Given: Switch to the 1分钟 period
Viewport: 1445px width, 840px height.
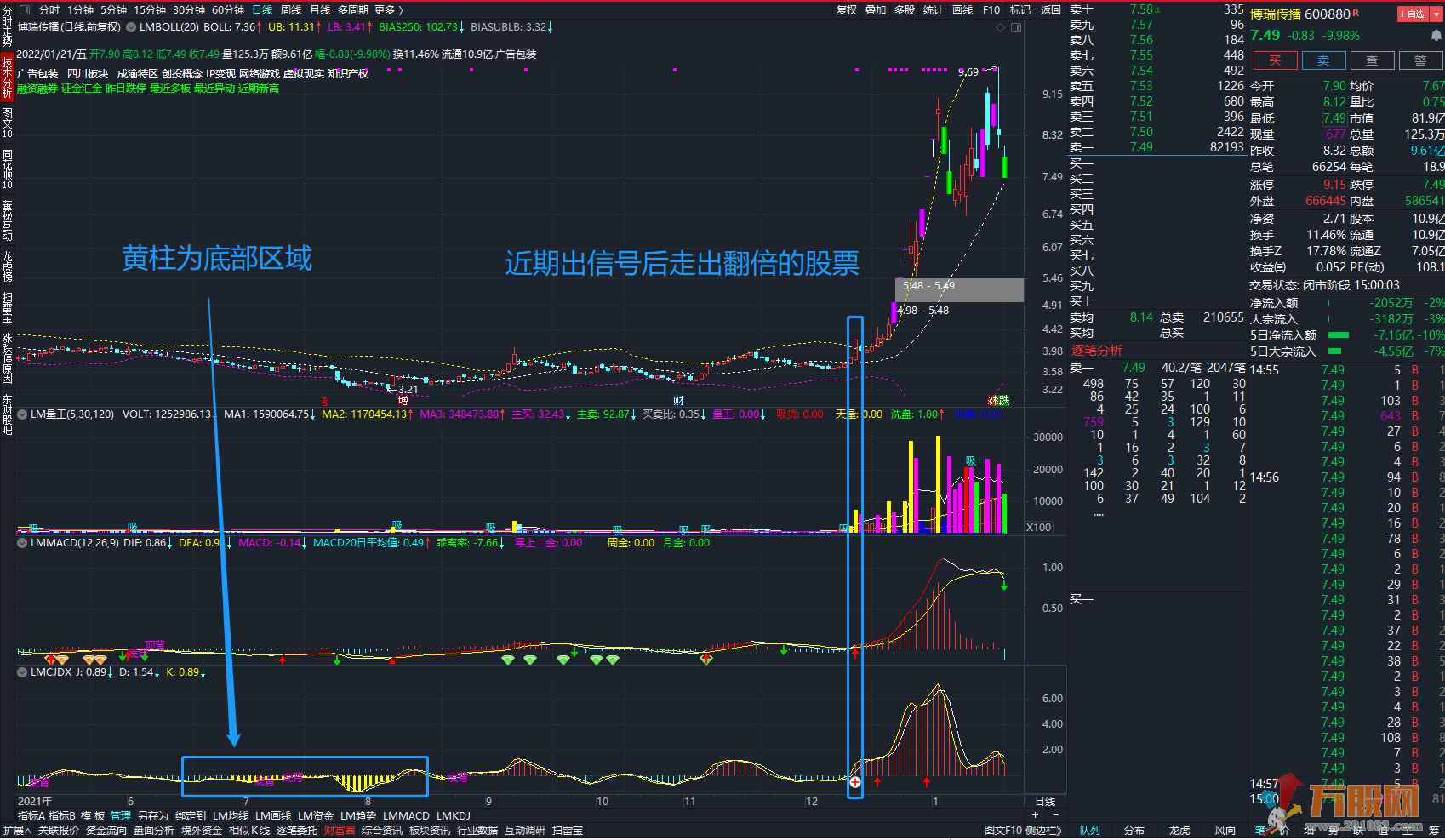Looking at the screenshot, I should coord(81,10).
